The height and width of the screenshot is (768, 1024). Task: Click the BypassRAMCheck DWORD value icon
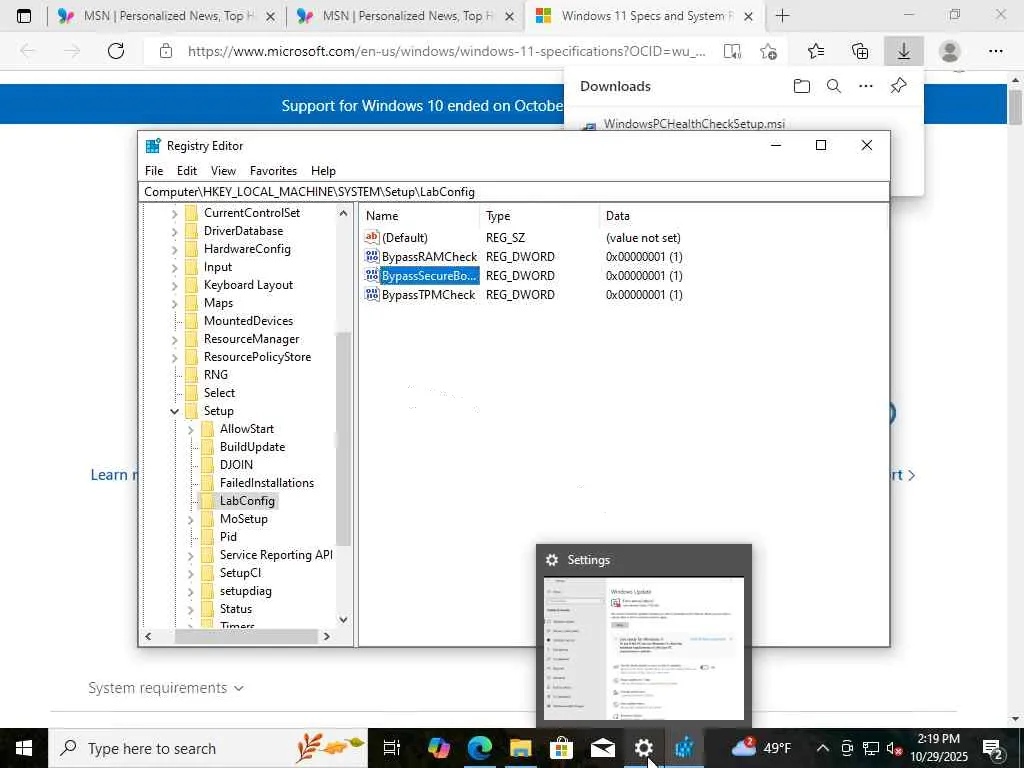pyautogui.click(x=372, y=257)
